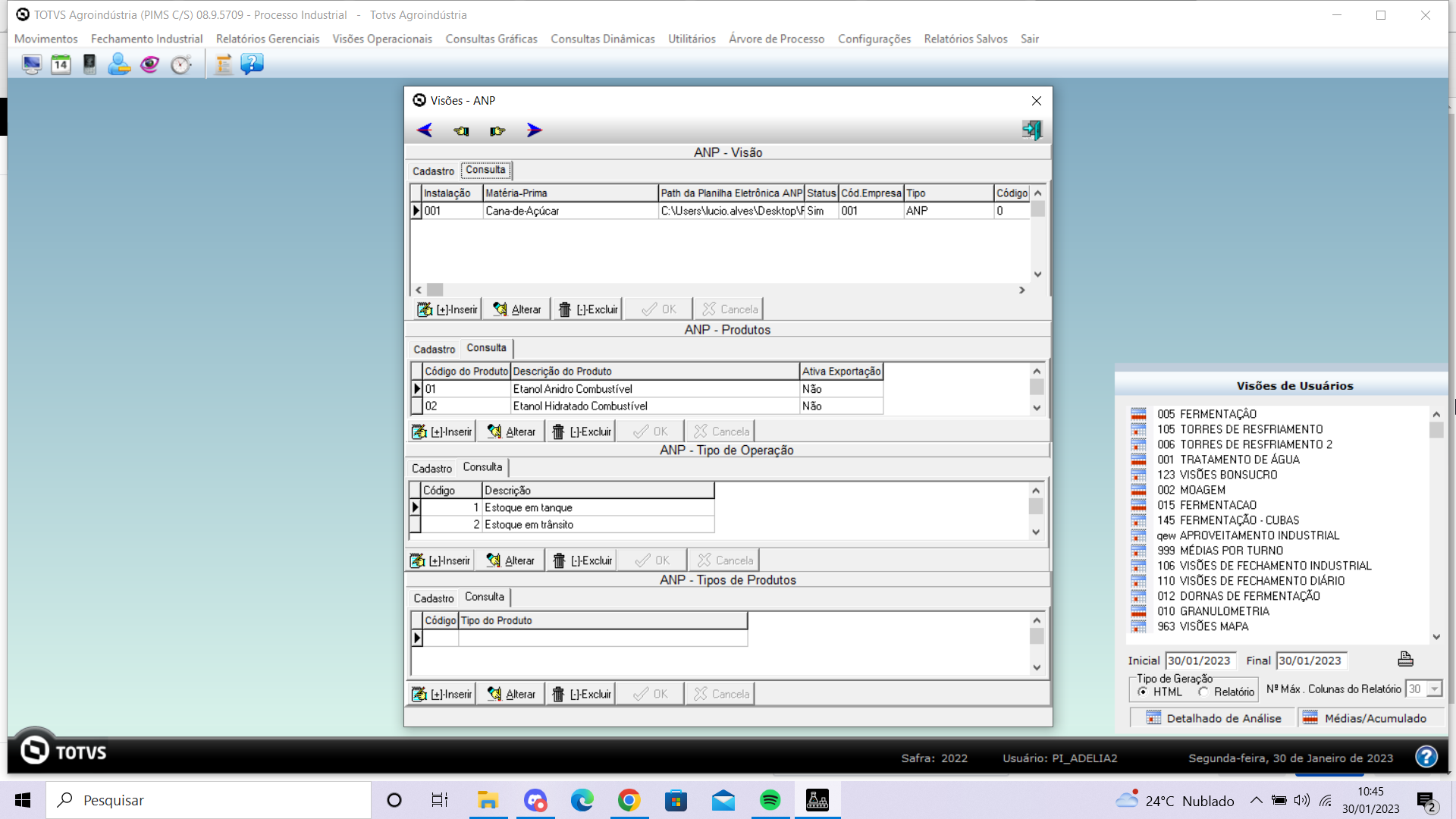Click the stopwatch icon in the toolbar
This screenshot has width=1456, height=819.
click(180, 64)
